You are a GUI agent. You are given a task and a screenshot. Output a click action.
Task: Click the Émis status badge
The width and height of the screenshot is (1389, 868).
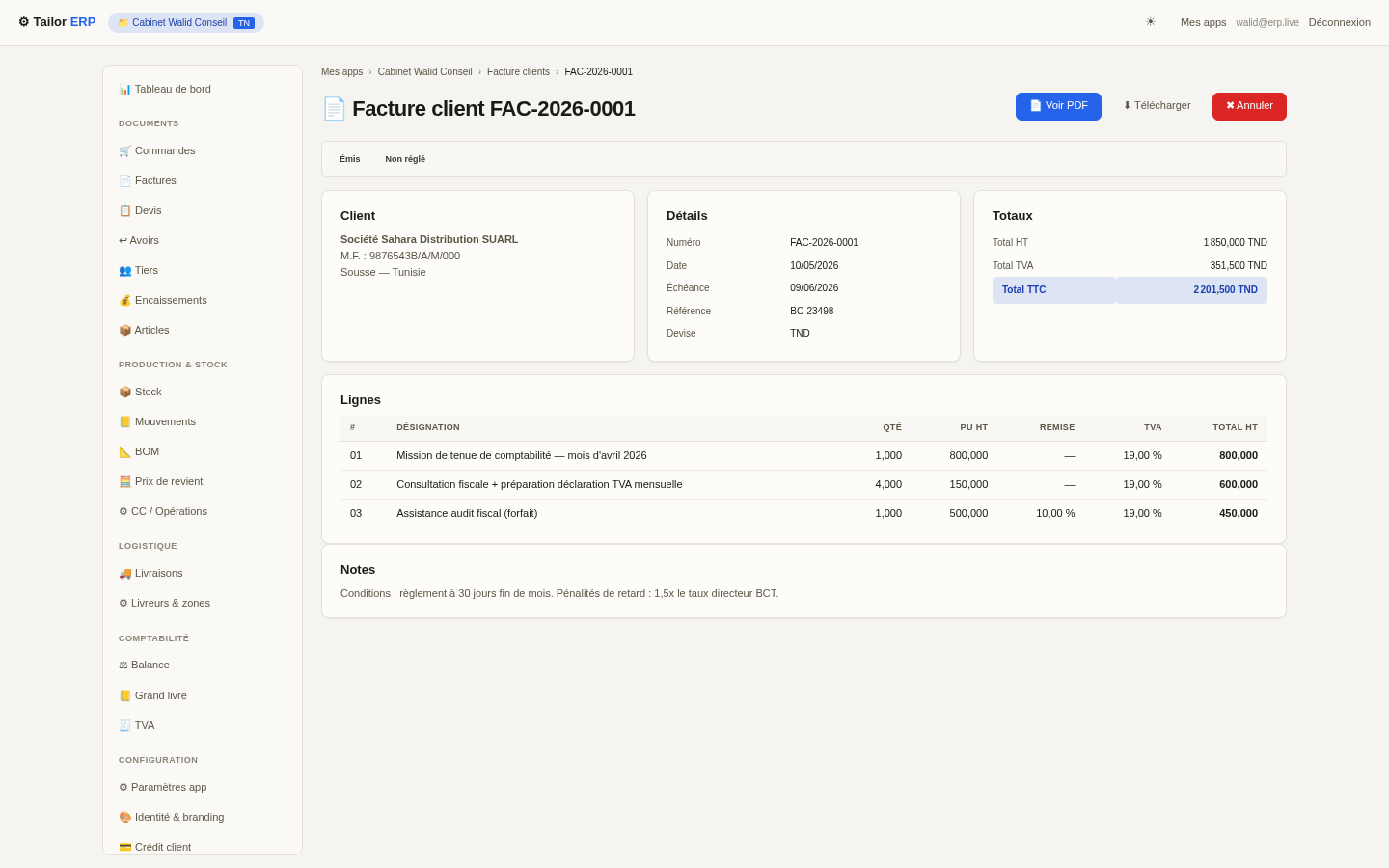click(x=349, y=159)
